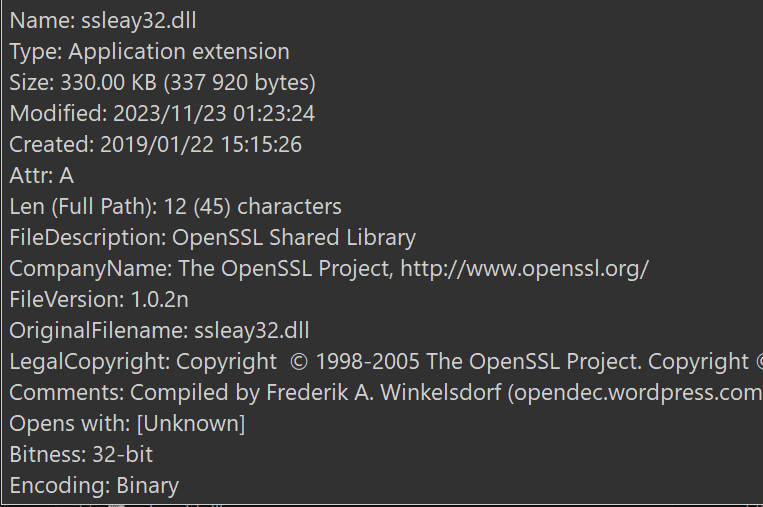The width and height of the screenshot is (763, 507).
Task: Click the Name: ssleay32.dll line
Action: (110, 20)
